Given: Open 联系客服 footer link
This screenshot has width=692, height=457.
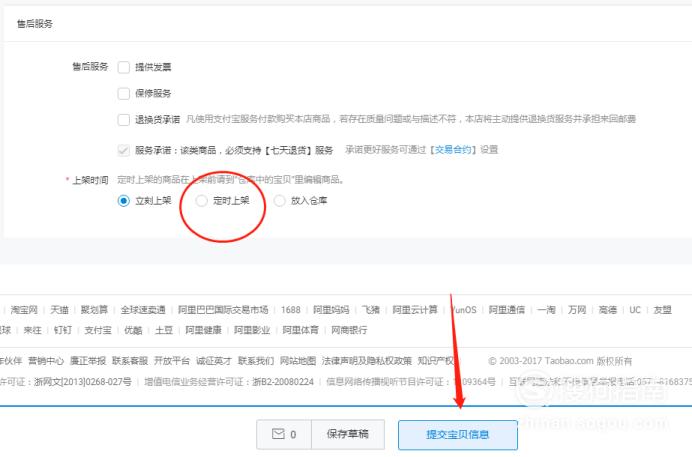Looking at the screenshot, I should click(x=130, y=361).
